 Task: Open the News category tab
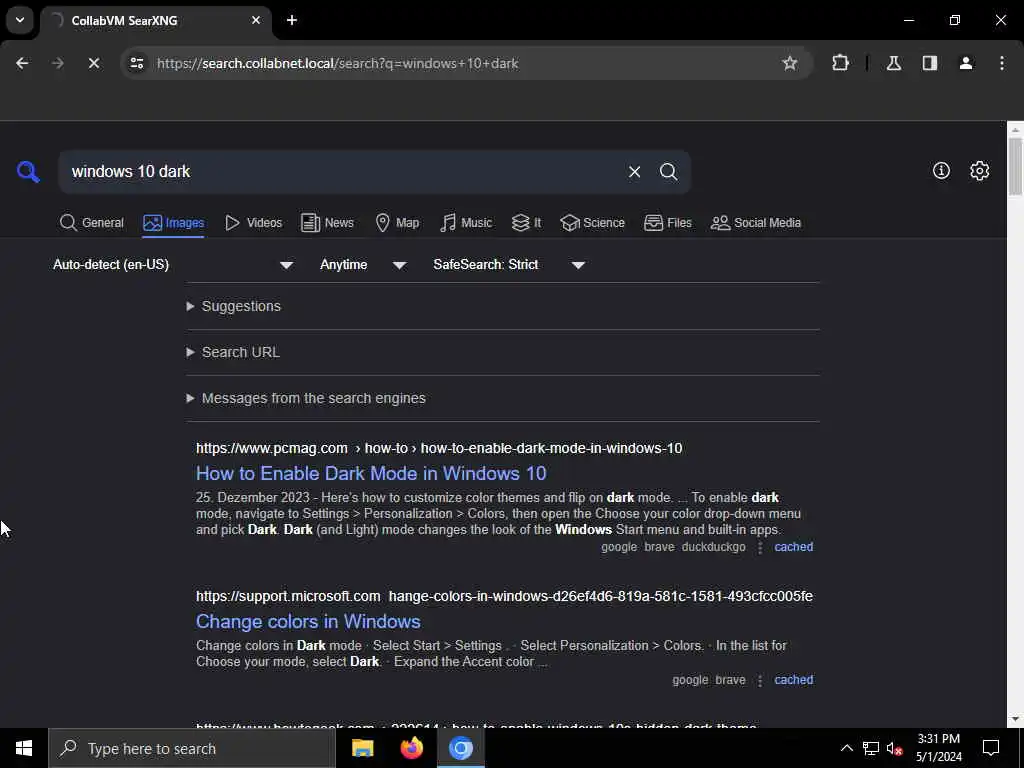click(x=327, y=223)
